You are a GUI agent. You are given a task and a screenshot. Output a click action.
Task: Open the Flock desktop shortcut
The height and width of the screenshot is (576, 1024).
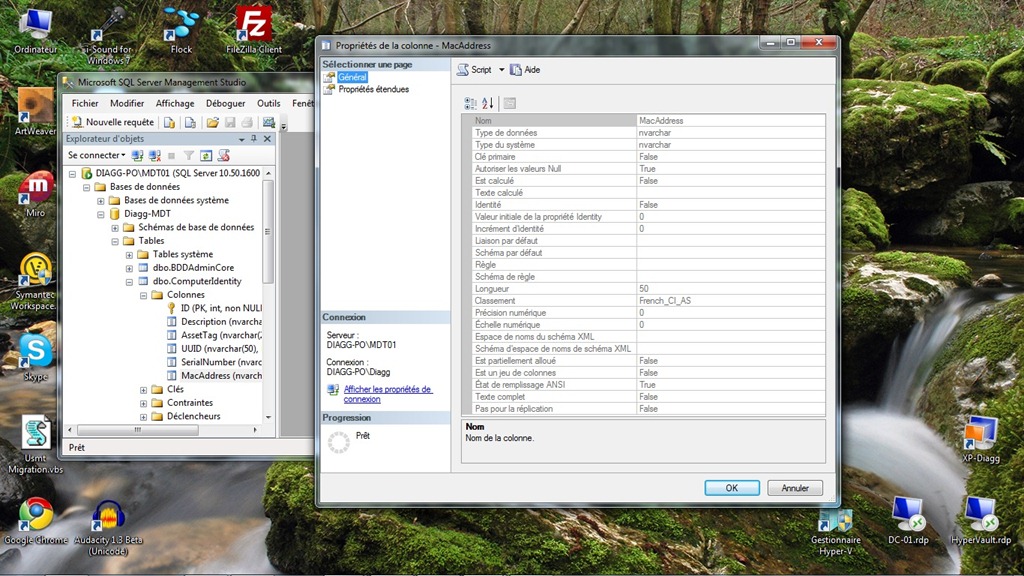[181, 31]
